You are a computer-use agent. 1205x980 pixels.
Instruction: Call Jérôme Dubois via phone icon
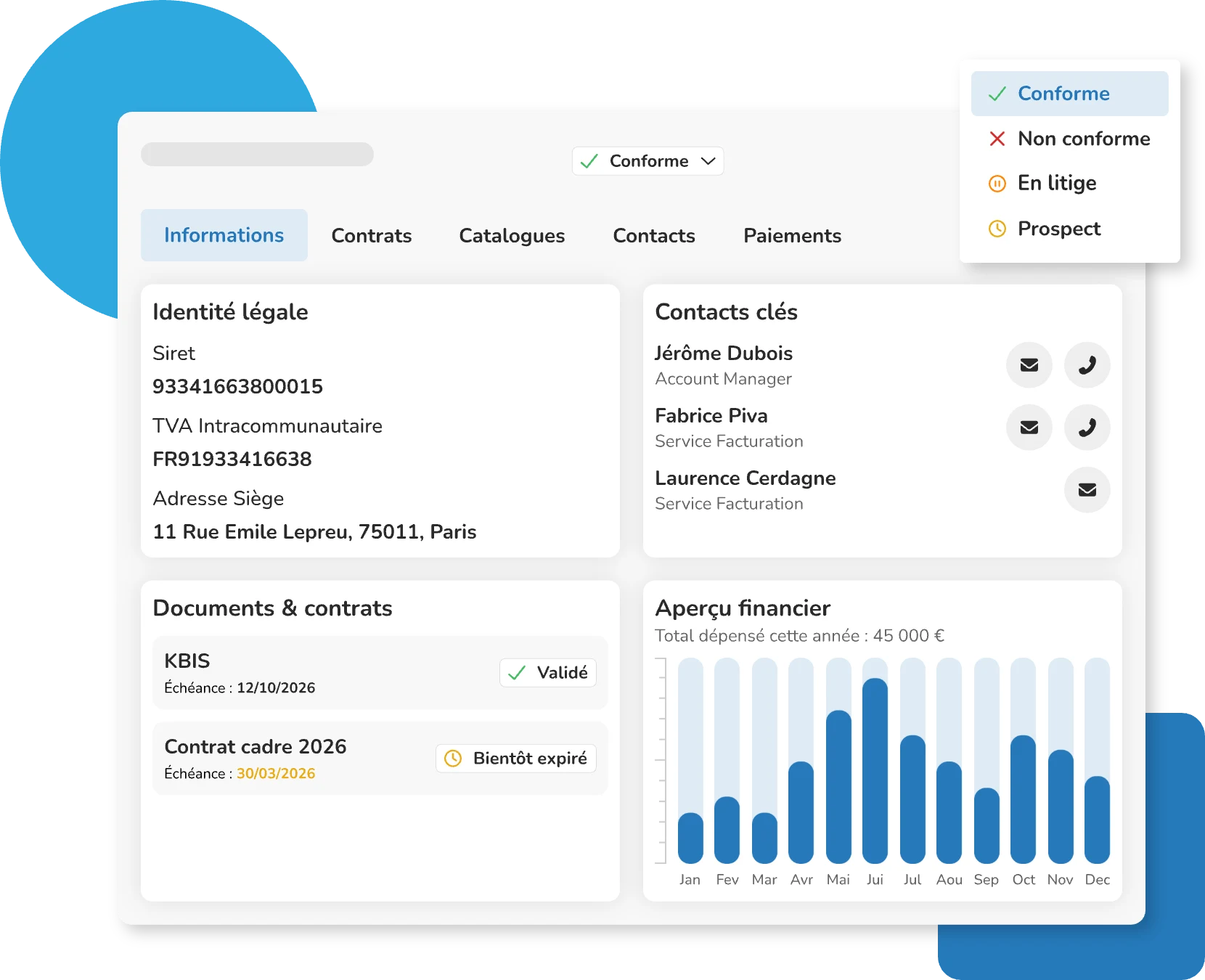point(1087,364)
